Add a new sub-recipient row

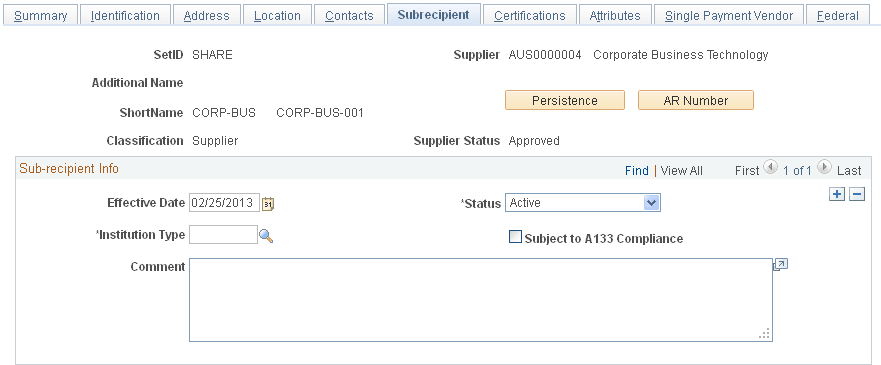pyautogui.click(x=837, y=195)
